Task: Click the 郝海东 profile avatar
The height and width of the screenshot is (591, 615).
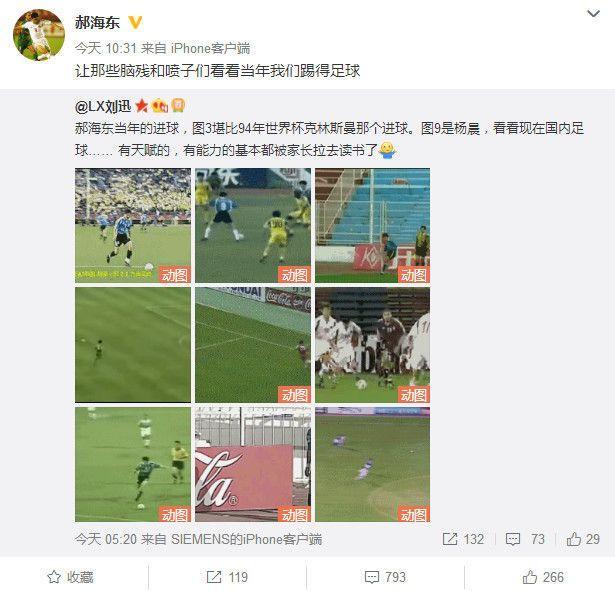Action: tap(39, 35)
